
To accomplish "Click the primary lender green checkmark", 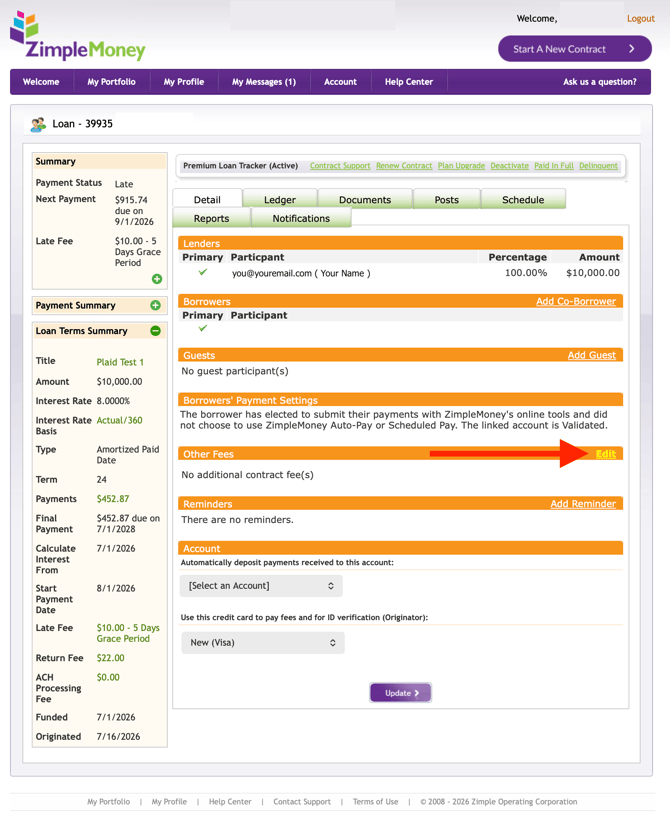I will (203, 272).
